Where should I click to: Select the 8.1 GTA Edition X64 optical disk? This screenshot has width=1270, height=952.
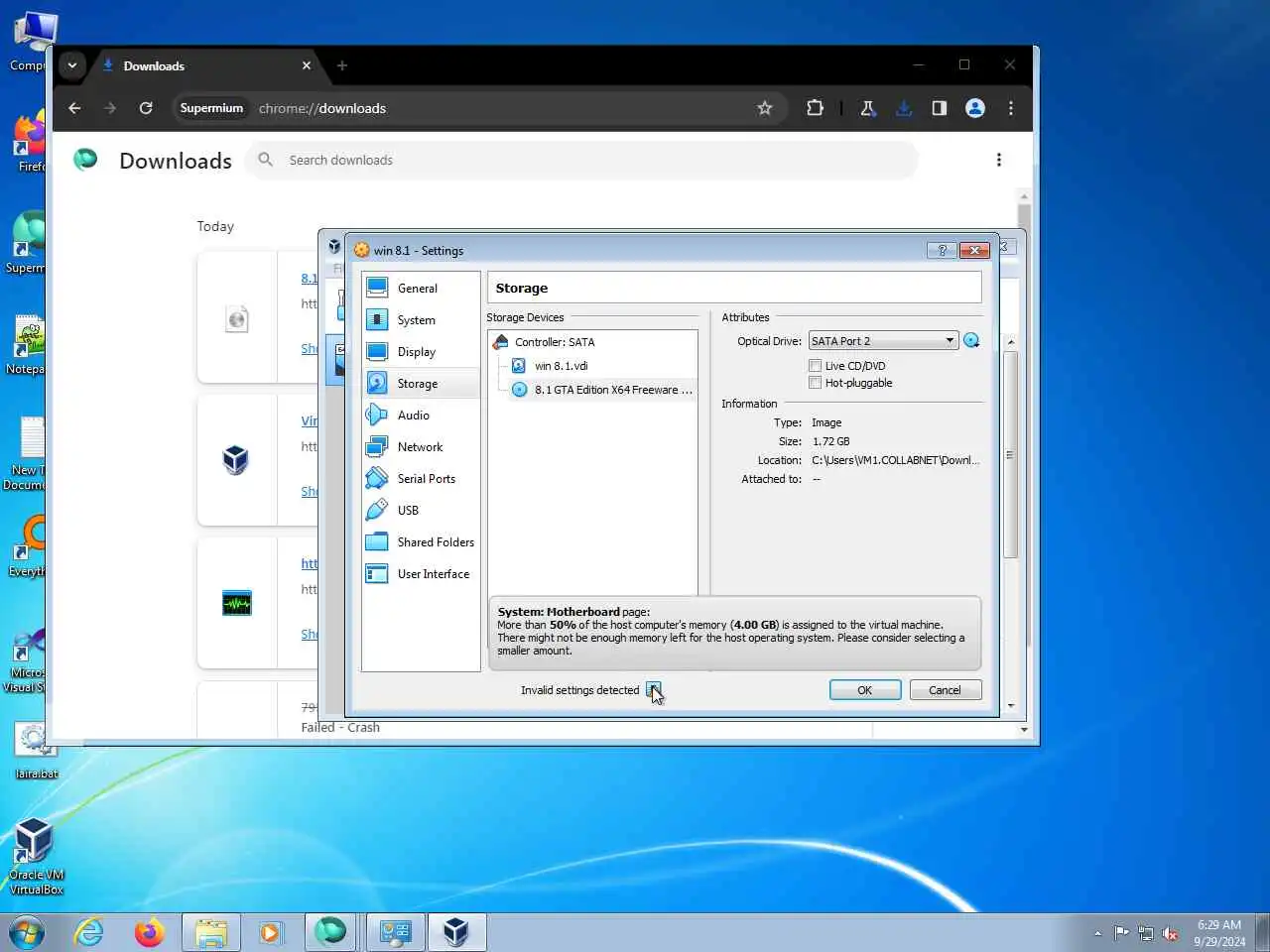602,390
